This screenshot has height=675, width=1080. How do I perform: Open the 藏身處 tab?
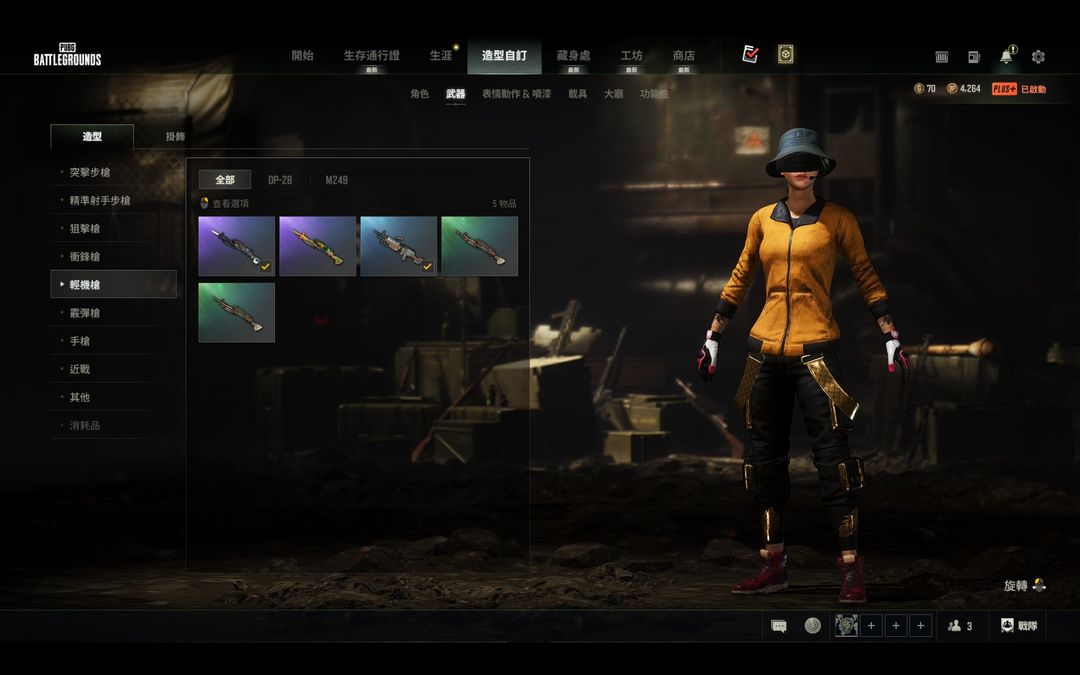pos(573,56)
